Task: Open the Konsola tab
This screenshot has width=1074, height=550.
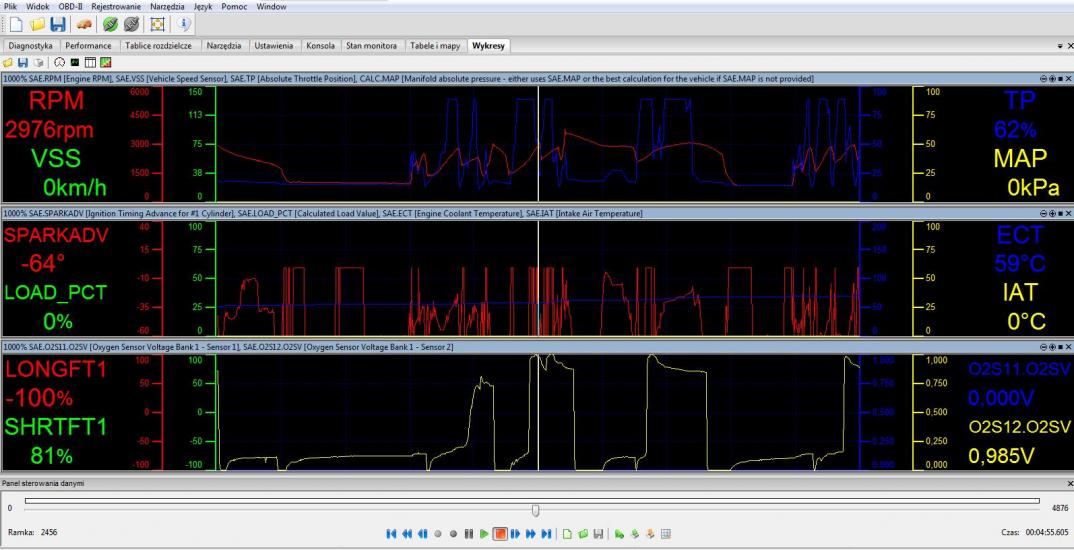Action: click(319, 46)
